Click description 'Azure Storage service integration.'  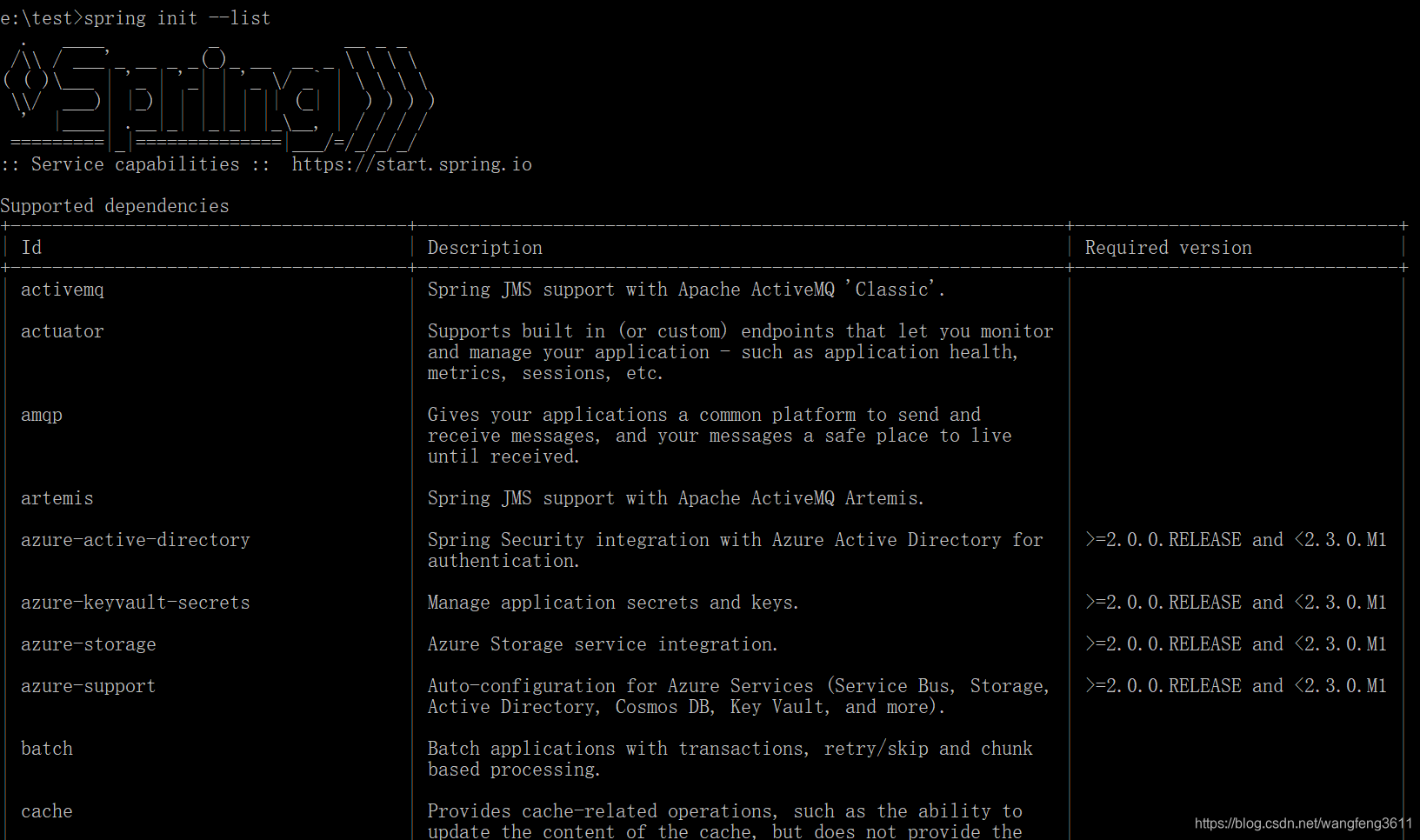coord(603,644)
